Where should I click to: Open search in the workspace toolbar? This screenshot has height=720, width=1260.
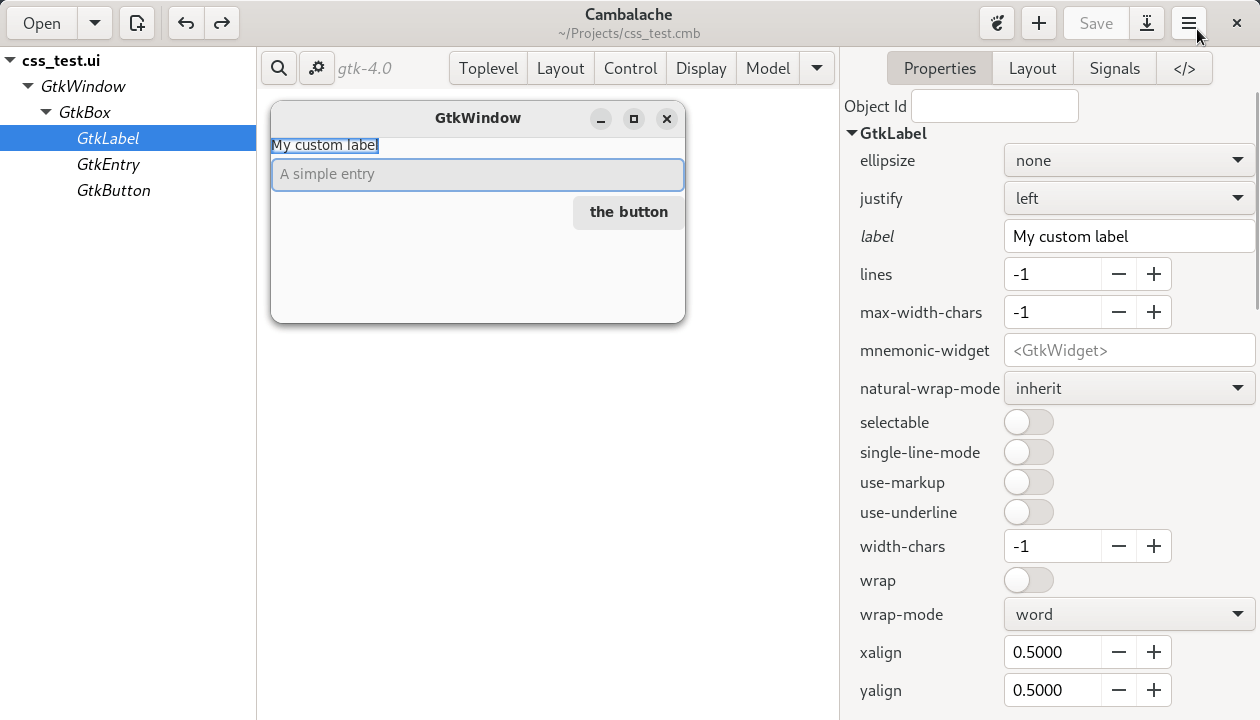[x=279, y=68]
